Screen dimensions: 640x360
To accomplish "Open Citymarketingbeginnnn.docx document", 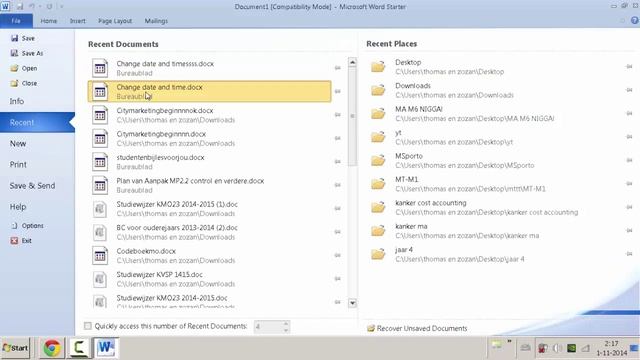I will pyautogui.click(x=210, y=138).
